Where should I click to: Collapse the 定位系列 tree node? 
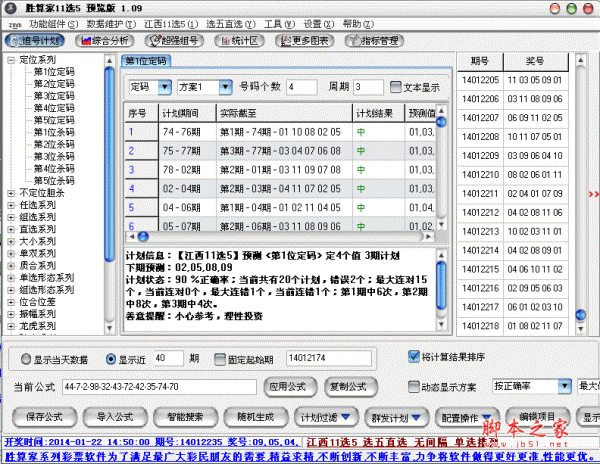point(11,60)
